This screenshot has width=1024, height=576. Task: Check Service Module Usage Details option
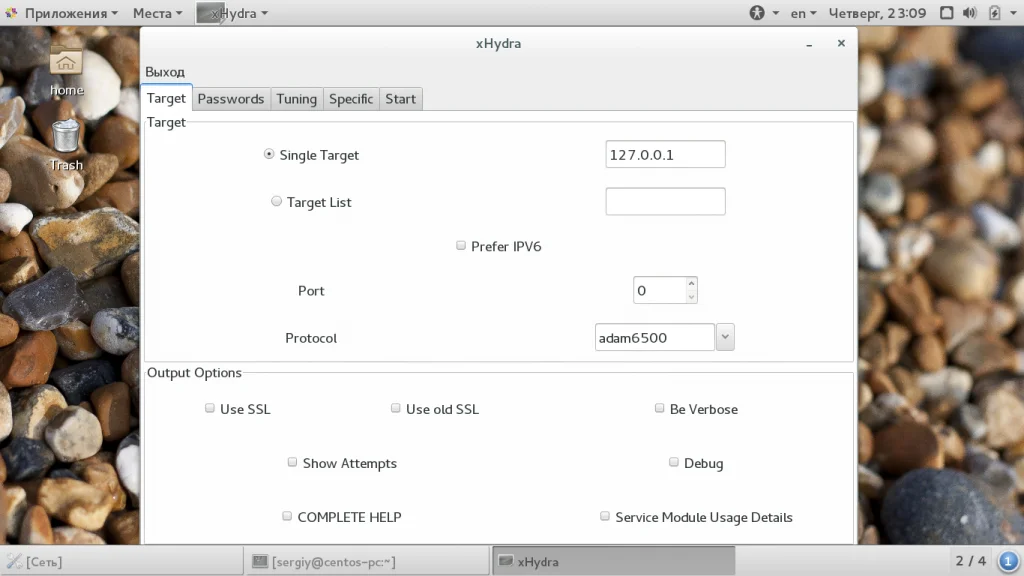click(605, 516)
